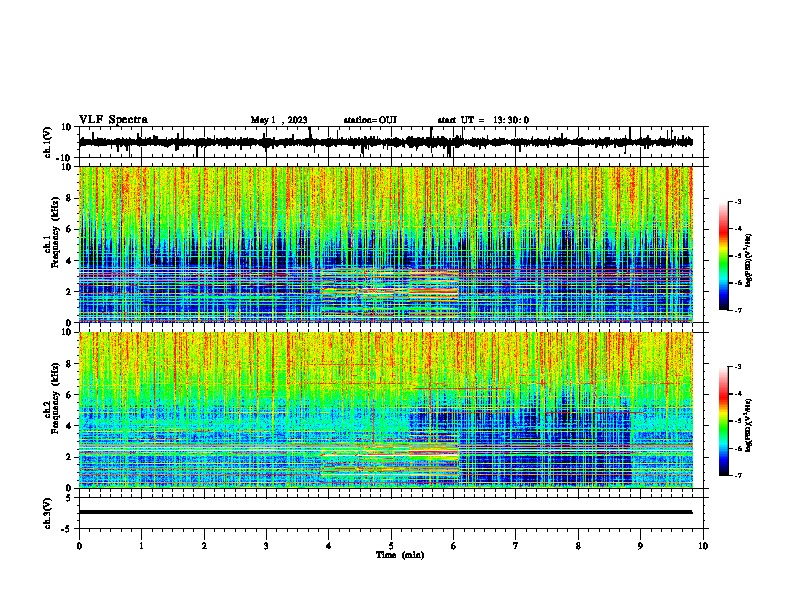Click time axis tick label 4
Viewport: 792px width, 612px height.
pos(329,546)
